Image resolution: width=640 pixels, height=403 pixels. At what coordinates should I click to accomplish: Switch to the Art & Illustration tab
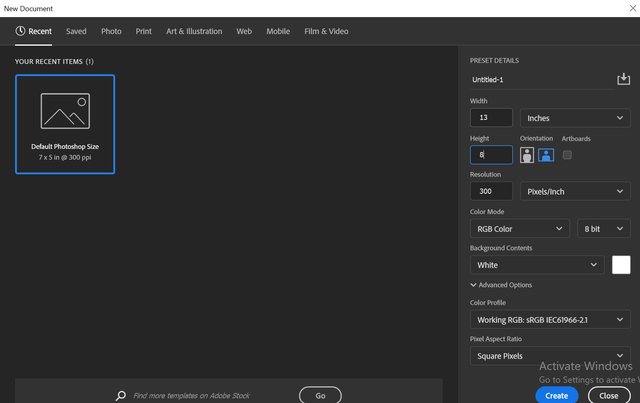click(x=194, y=31)
